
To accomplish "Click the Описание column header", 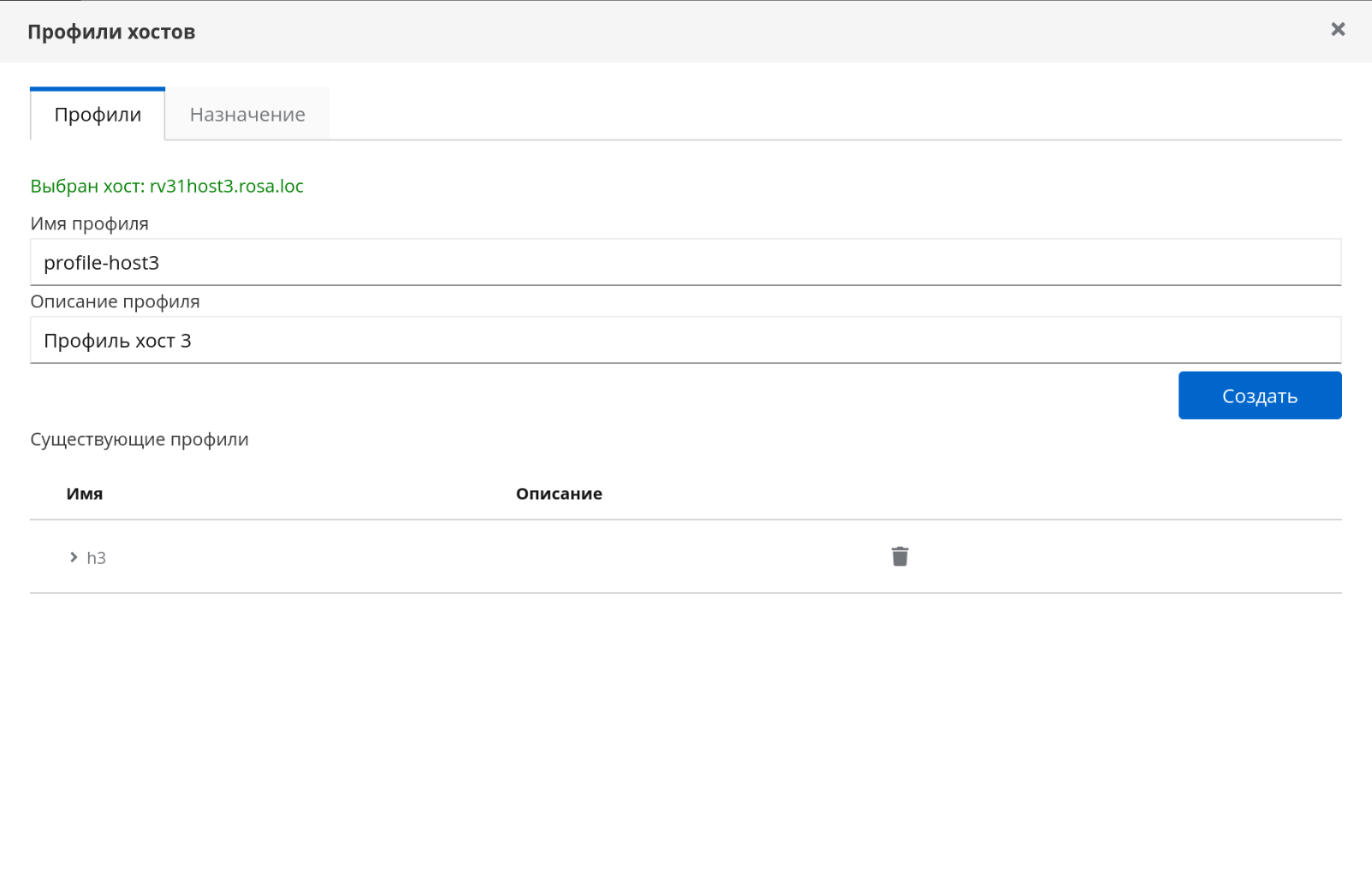I will point(559,494).
